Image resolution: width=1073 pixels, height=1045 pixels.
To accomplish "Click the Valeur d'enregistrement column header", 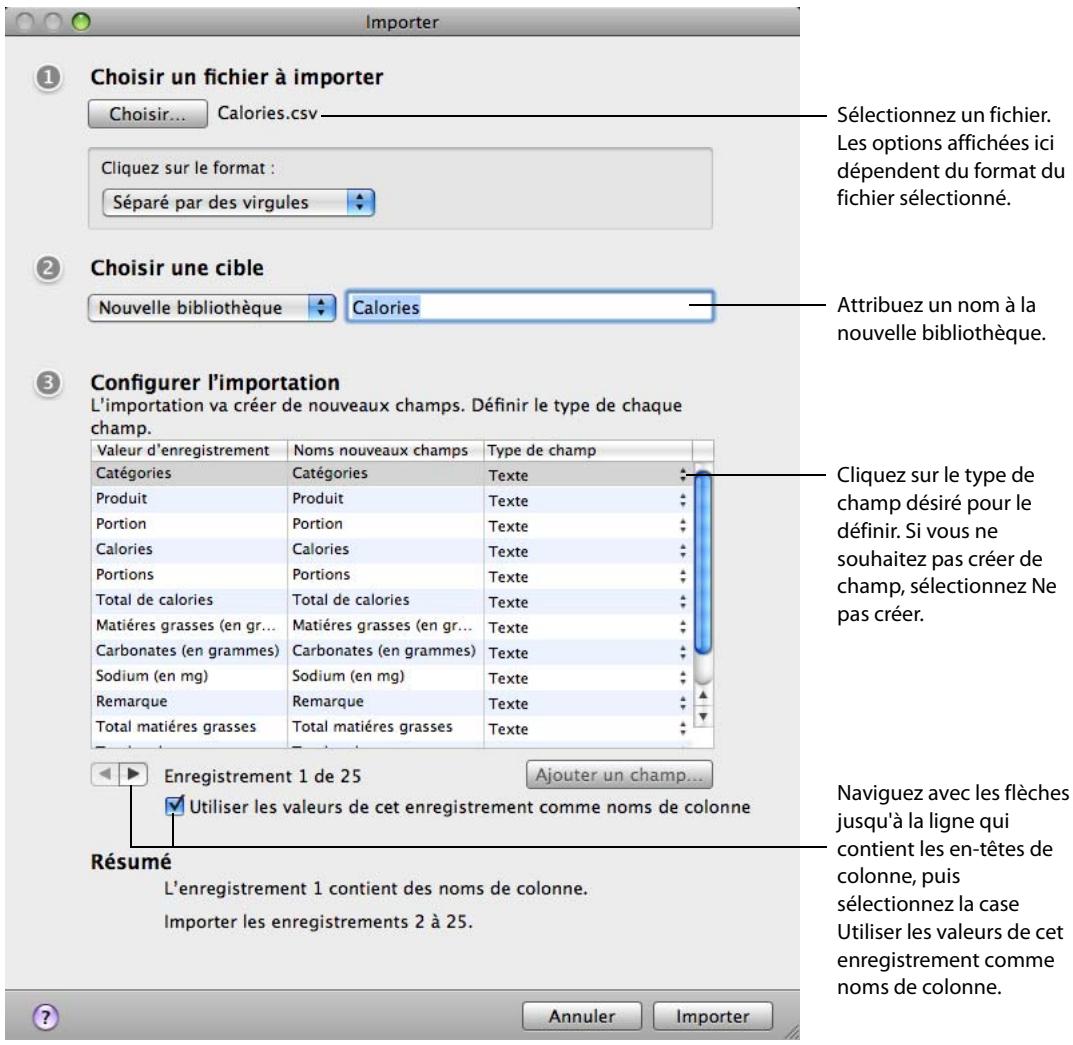I will [189, 450].
